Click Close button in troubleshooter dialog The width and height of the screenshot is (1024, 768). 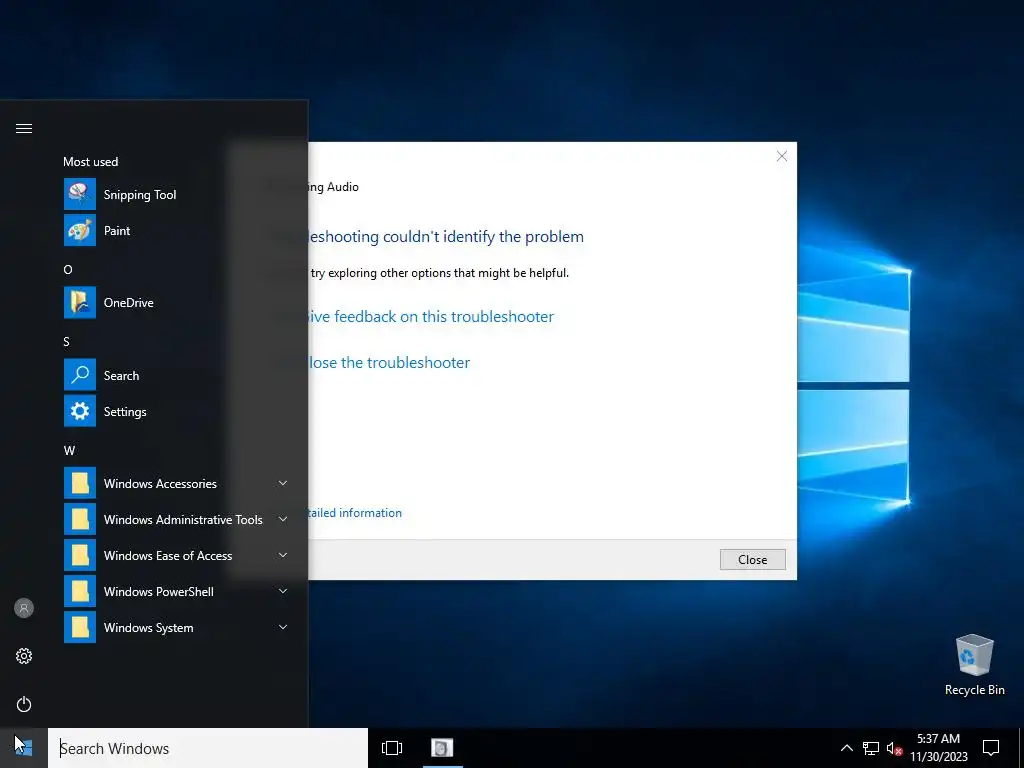click(x=752, y=560)
